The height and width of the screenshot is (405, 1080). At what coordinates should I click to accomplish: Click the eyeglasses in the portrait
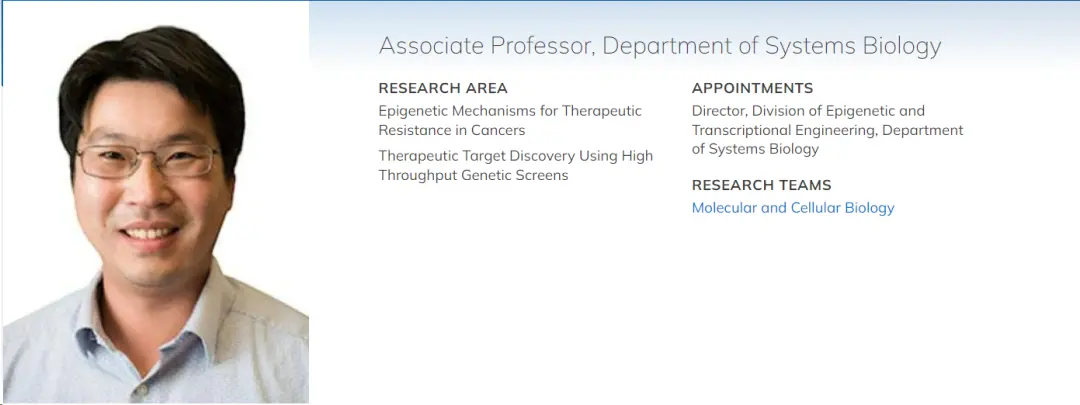pos(150,160)
